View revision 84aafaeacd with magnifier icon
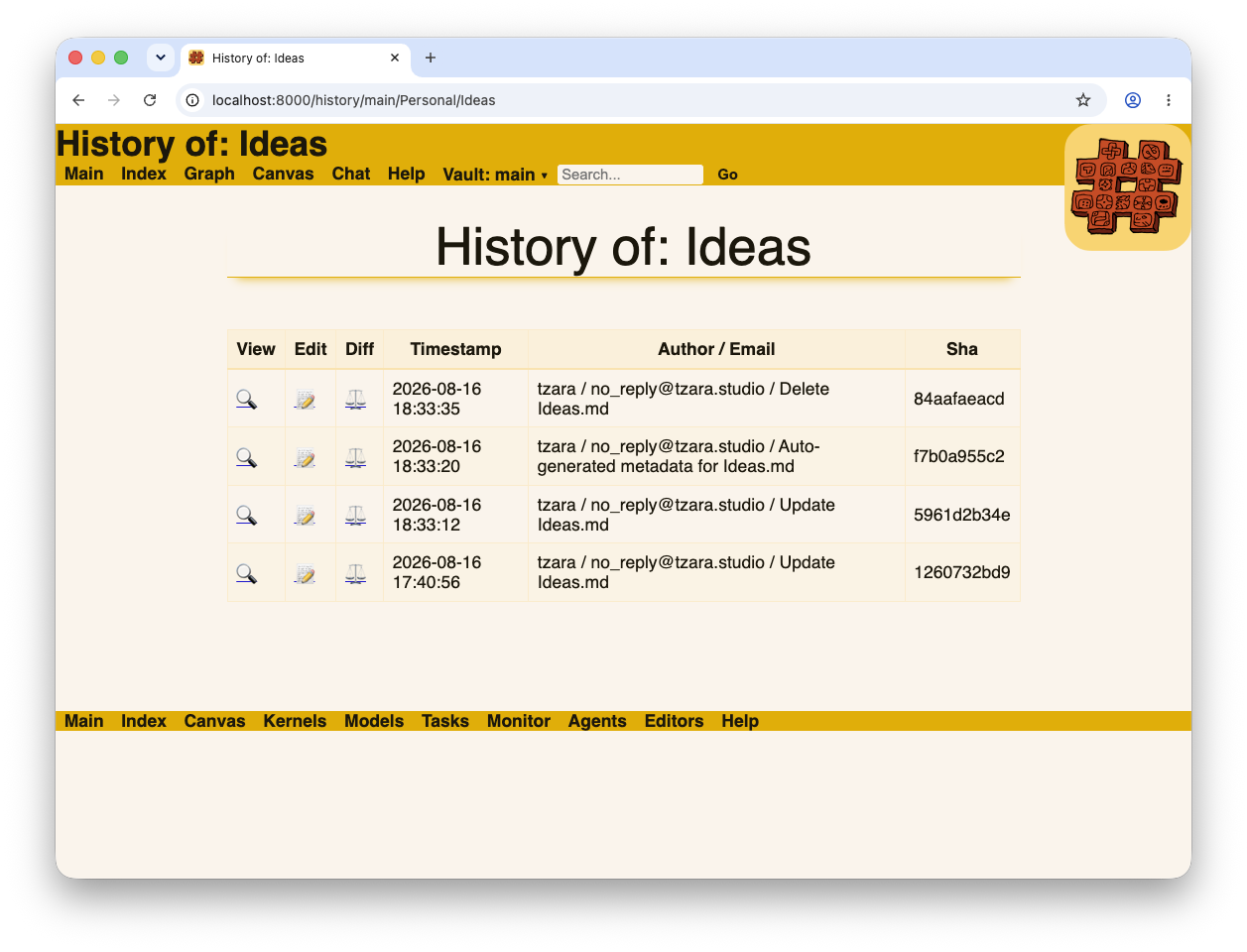The width and height of the screenshot is (1247, 952). tap(246, 400)
